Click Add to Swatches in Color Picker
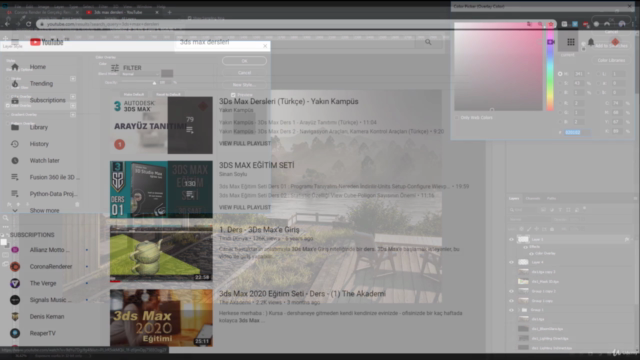The width and height of the screenshot is (640, 360). coord(611,46)
